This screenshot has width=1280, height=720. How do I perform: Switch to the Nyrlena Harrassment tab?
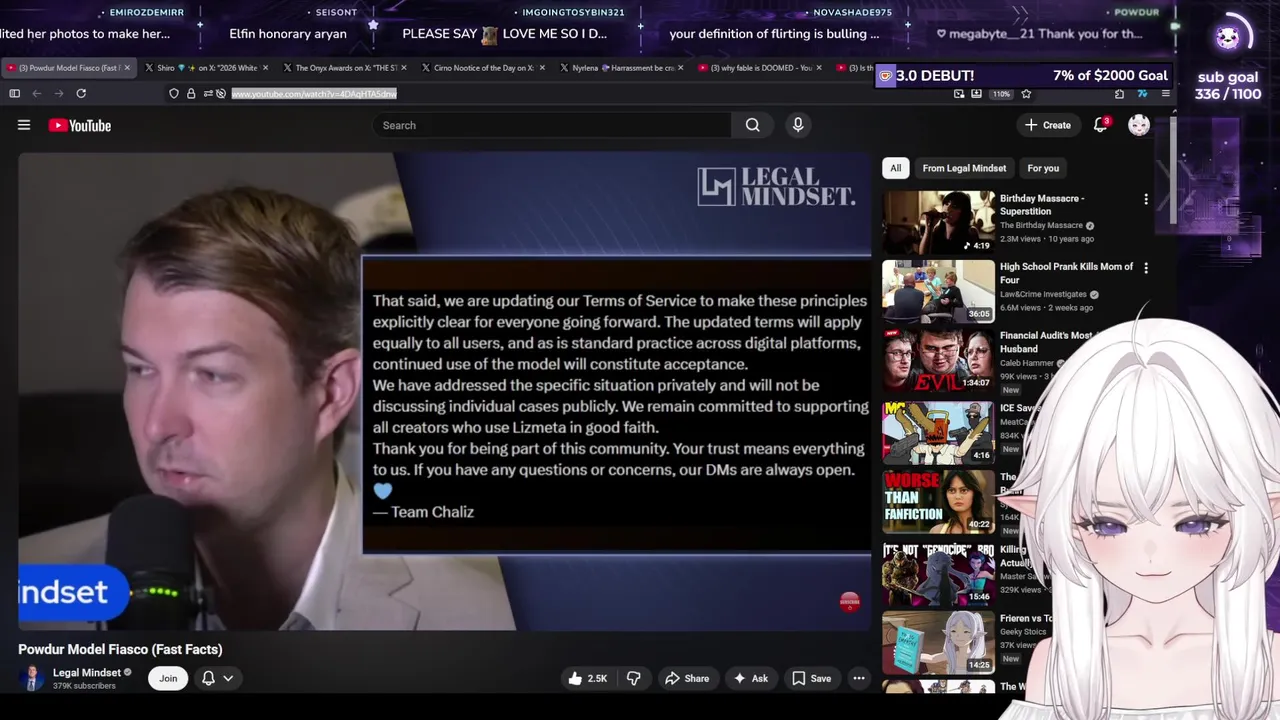click(x=622, y=68)
